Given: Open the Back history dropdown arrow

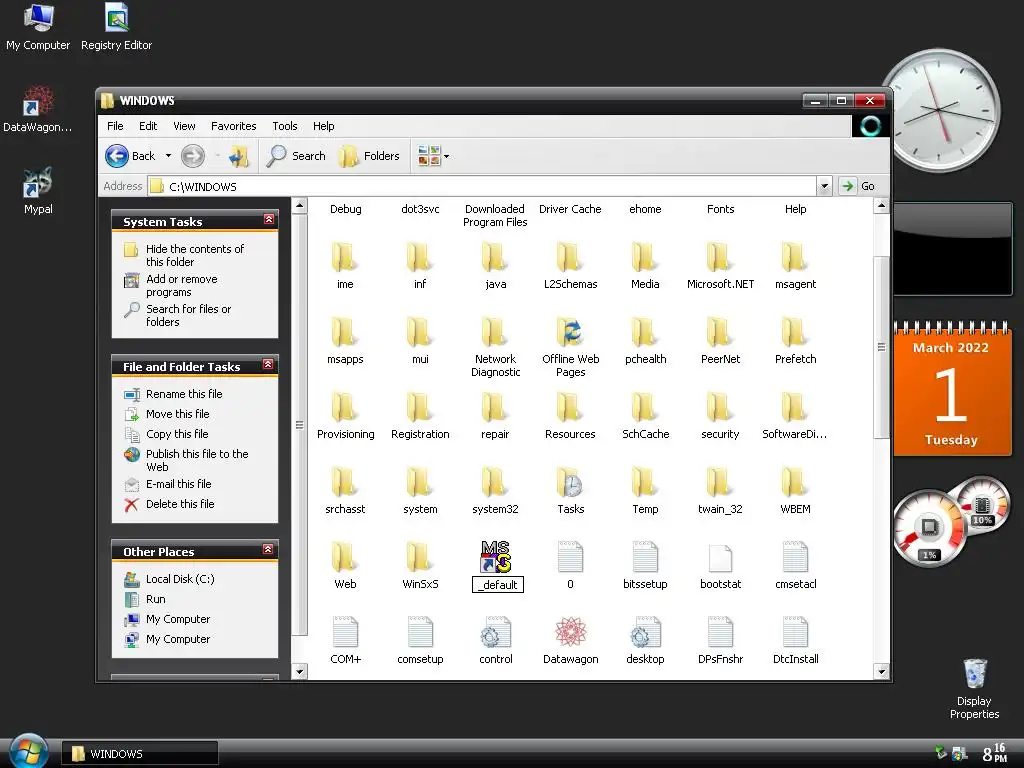Looking at the screenshot, I should point(168,156).
